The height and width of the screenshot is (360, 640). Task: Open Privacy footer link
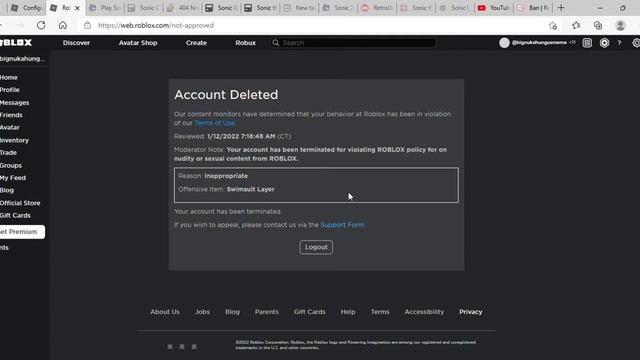tap(471, 311)
